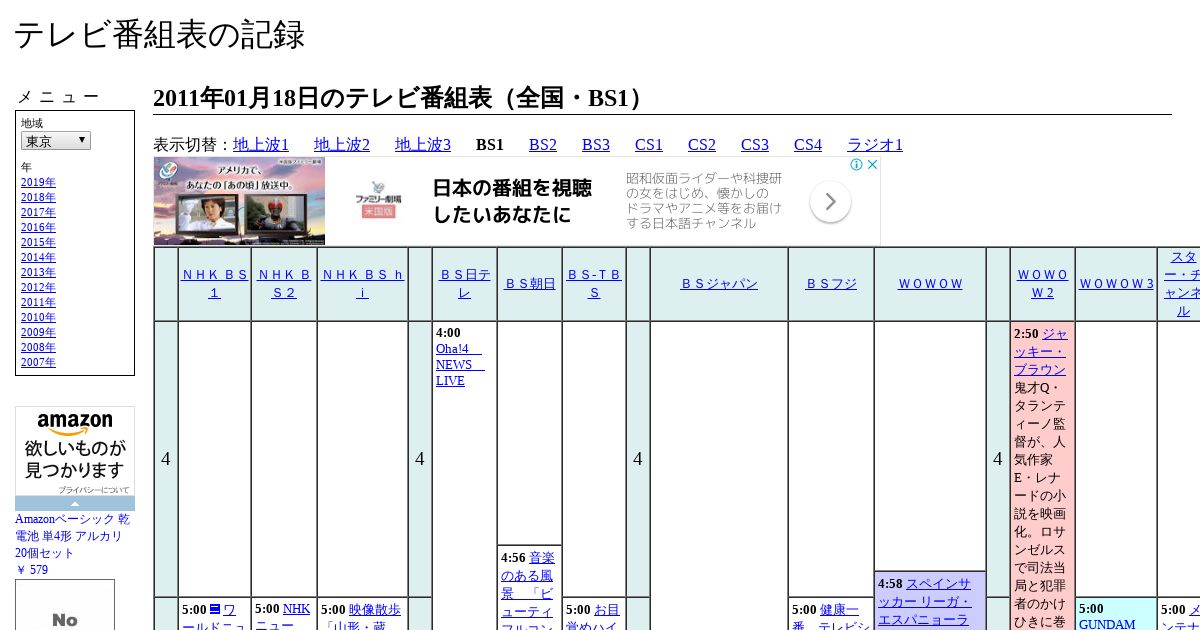1200x630 pixels.
Task: Open the 2019年 archive link
Action: click(38, 182)
